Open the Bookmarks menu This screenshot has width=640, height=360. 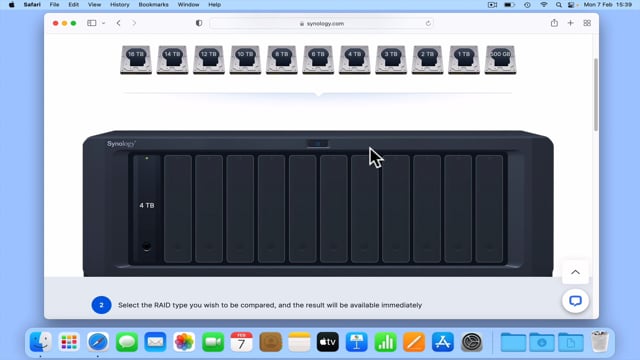[x=153, y=4]
